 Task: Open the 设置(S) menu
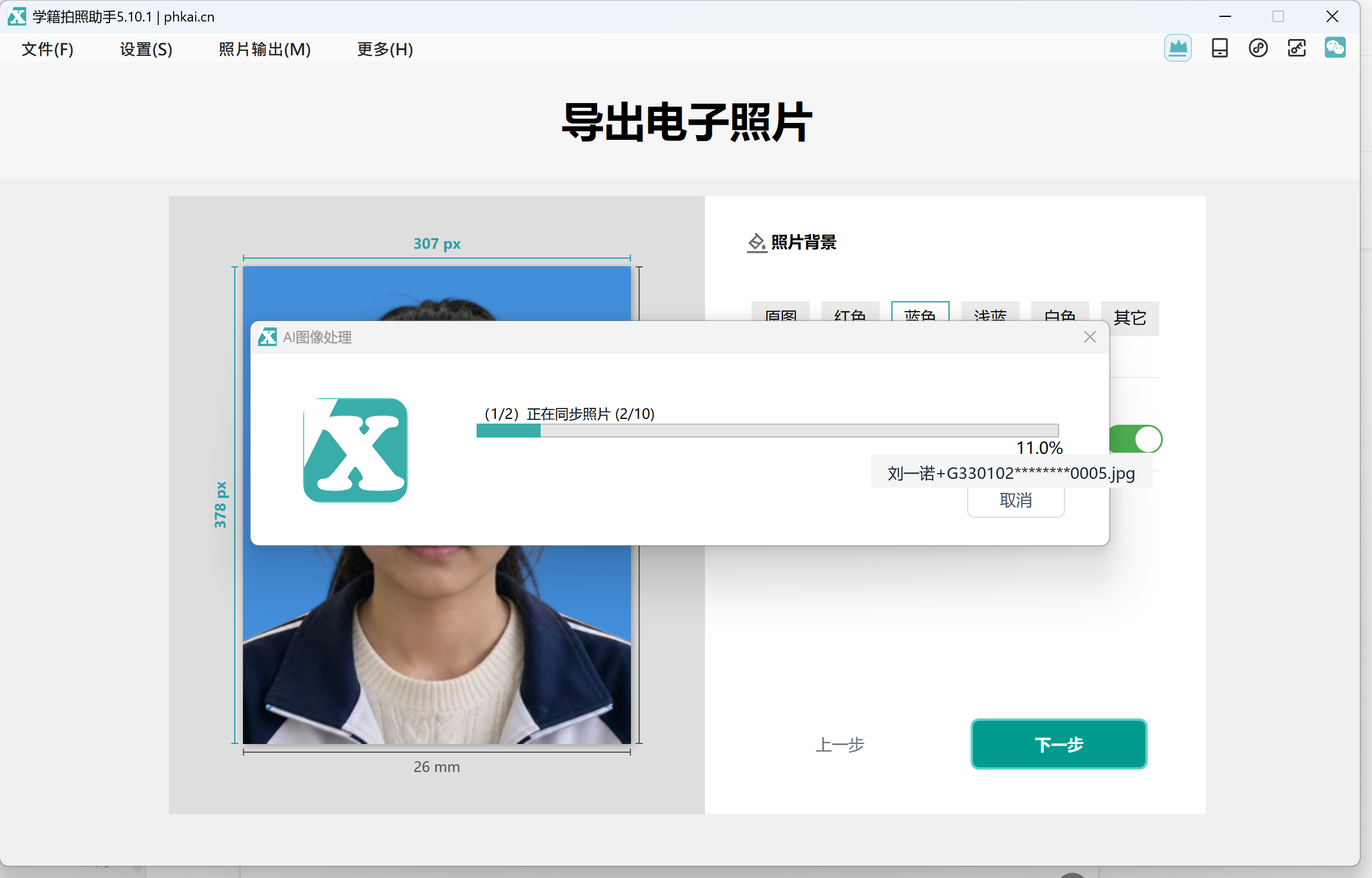click(146, 49)
